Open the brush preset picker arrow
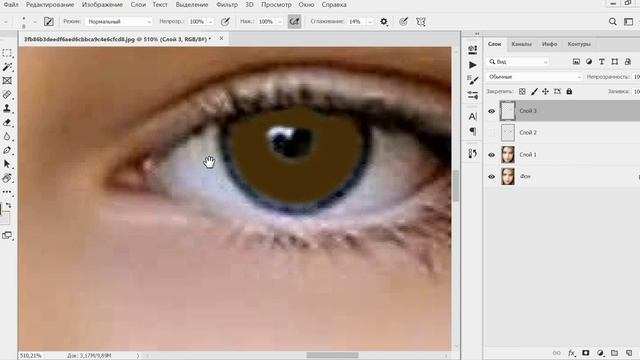 (x=35, y=22)
